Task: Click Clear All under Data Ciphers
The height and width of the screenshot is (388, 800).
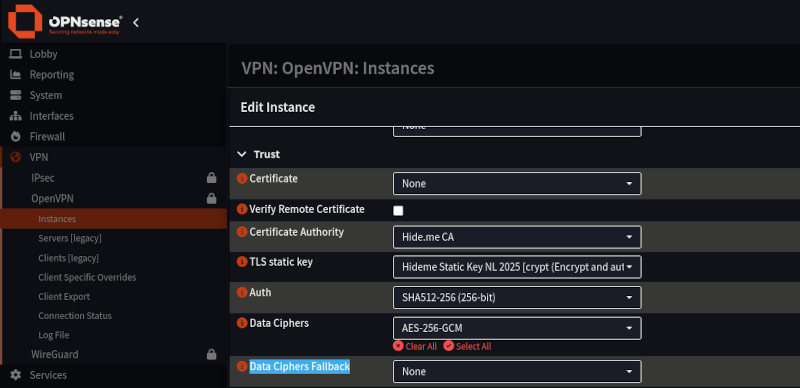Action: point(415,346)
